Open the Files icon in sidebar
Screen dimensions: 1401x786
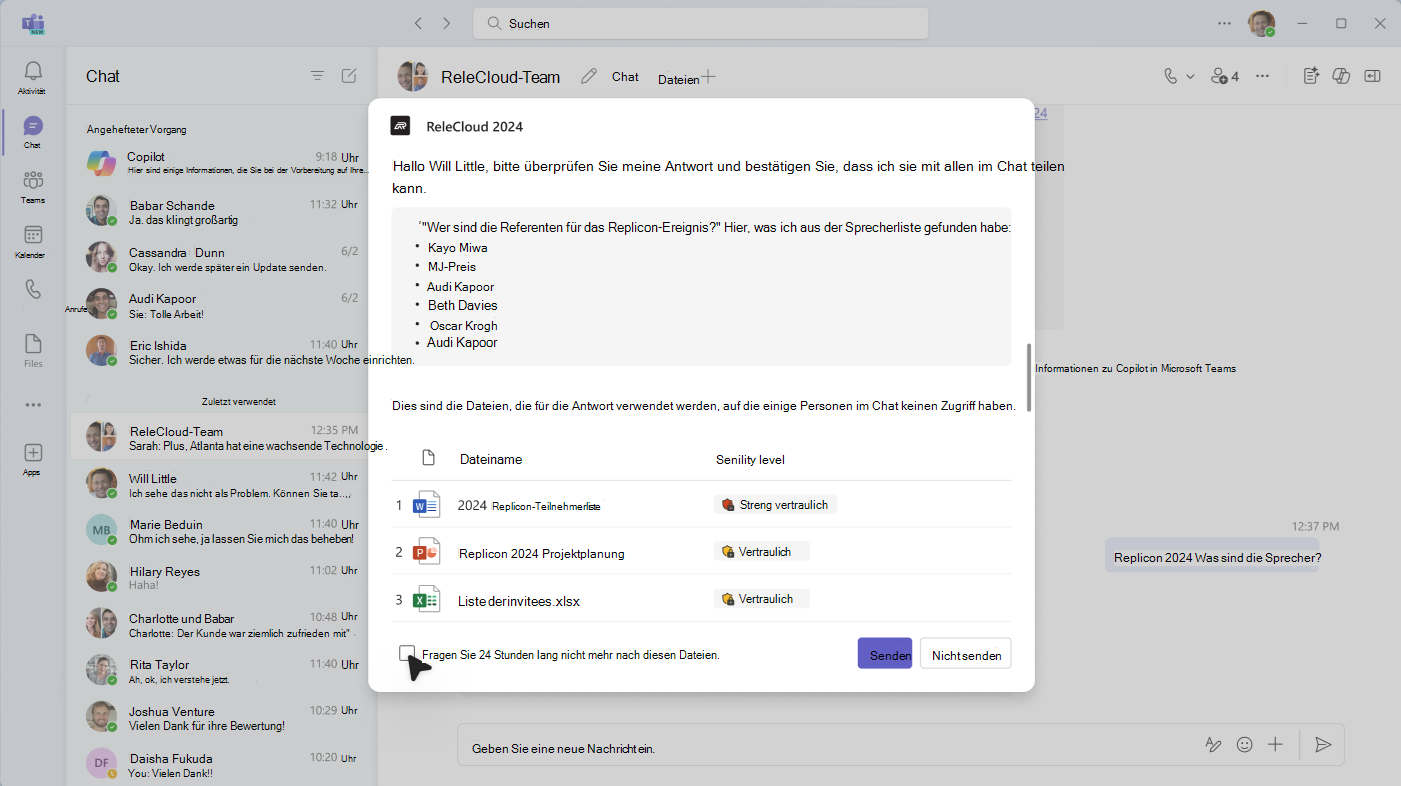(x=33, y=344)
